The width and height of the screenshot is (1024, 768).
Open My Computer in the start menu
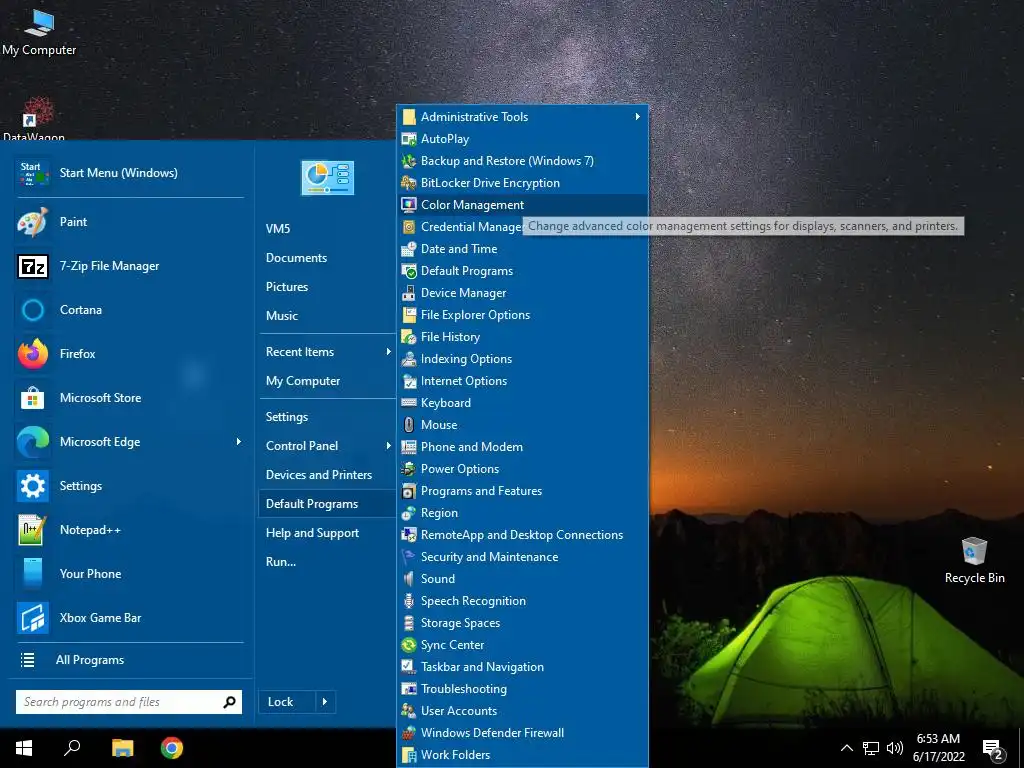pyautogui.click(x=302, y=381)
